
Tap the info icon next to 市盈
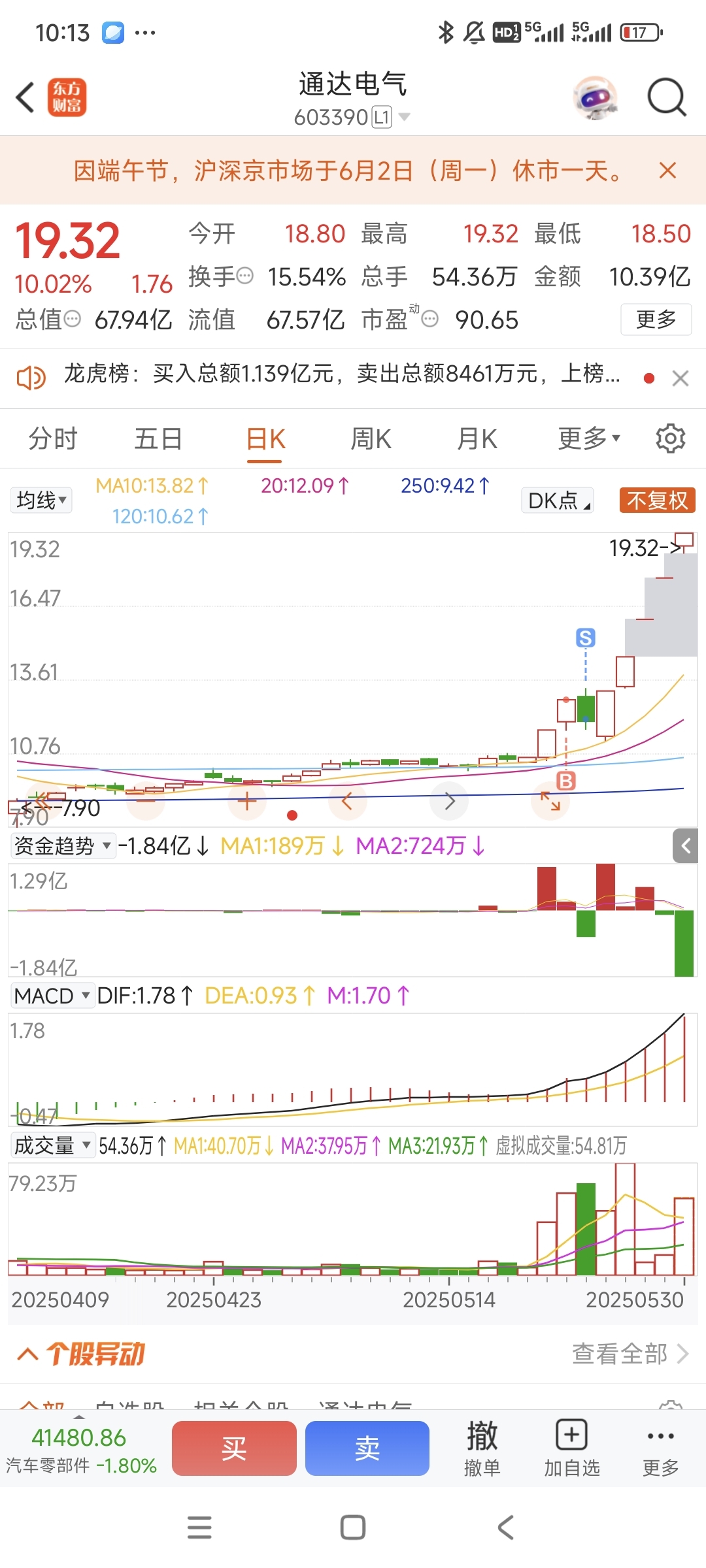coord(429,319)
